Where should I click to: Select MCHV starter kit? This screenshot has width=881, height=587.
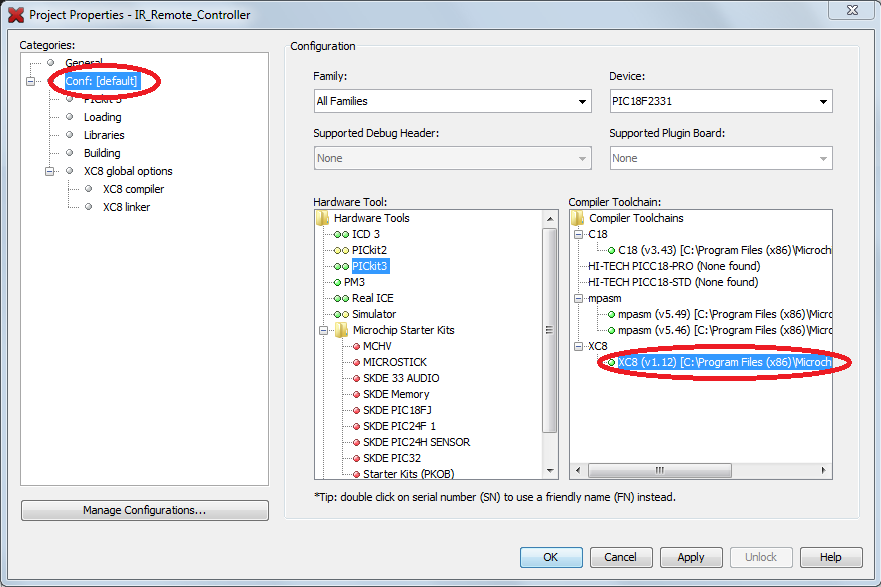tap(377, 346)
